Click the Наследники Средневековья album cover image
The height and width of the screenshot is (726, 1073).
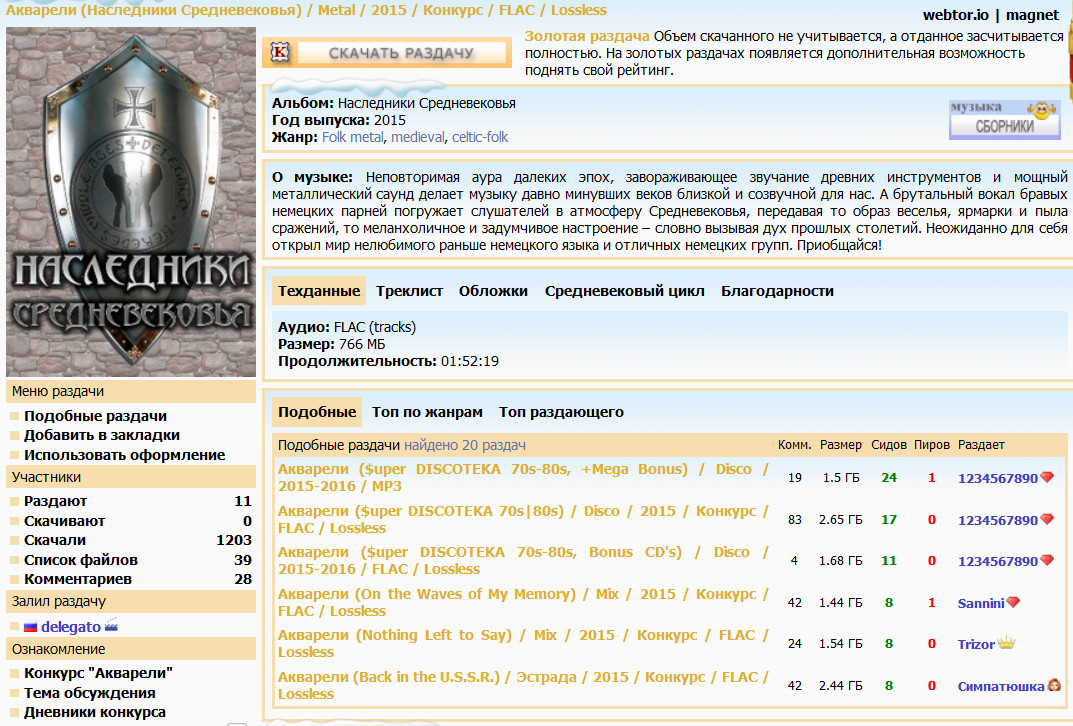pyautogui.click(x=131, y=202)
